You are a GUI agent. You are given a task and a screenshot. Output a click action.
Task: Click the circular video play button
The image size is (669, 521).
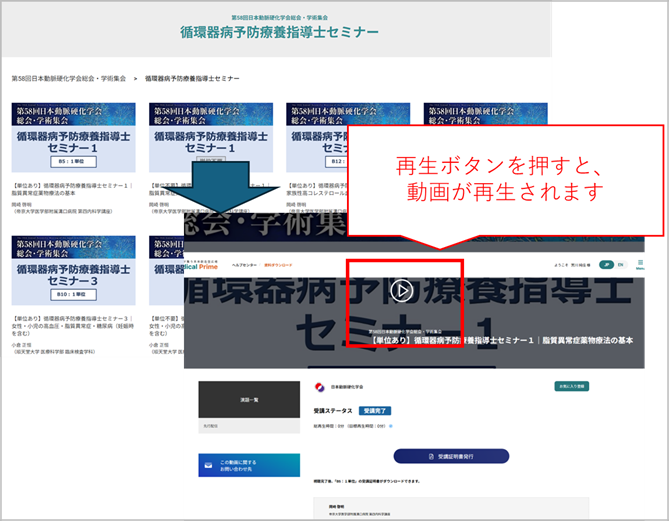point(401,290)
